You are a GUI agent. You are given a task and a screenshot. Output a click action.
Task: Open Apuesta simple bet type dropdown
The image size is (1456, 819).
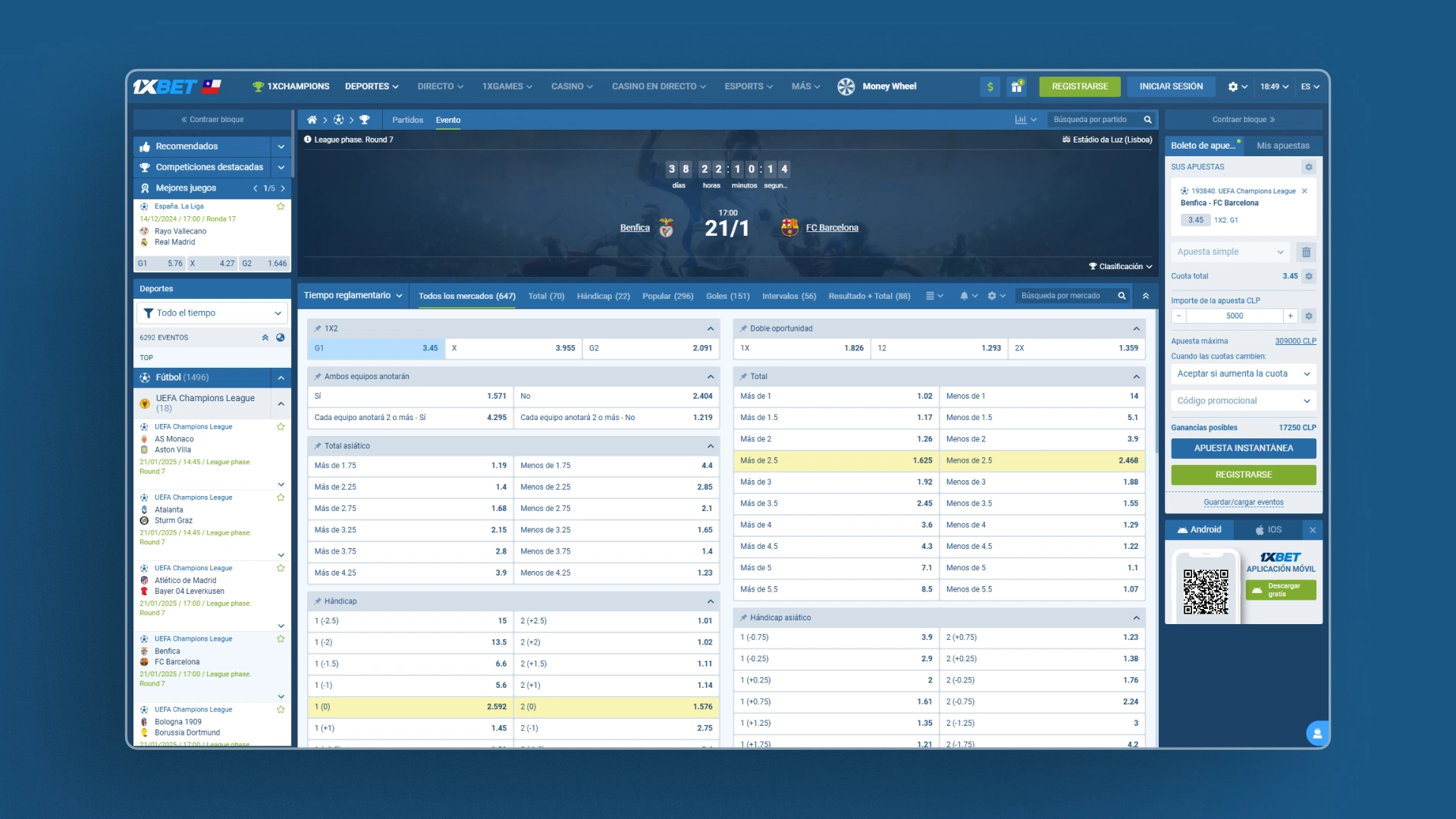1230,252
